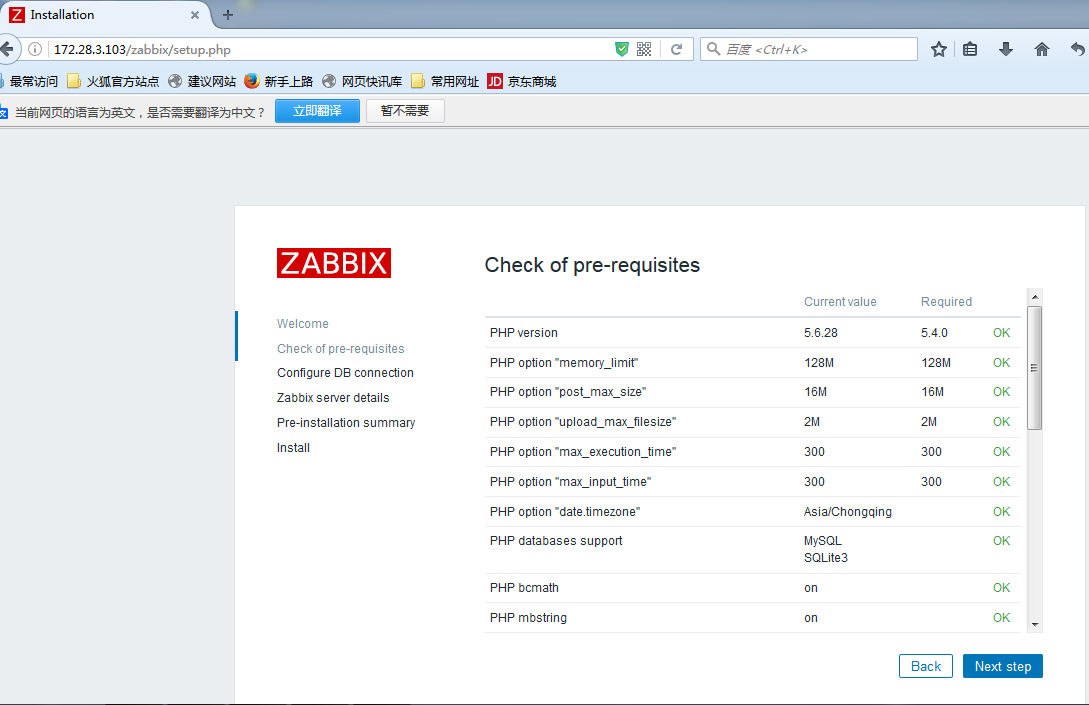Open the QR code icon

(644, 49)
